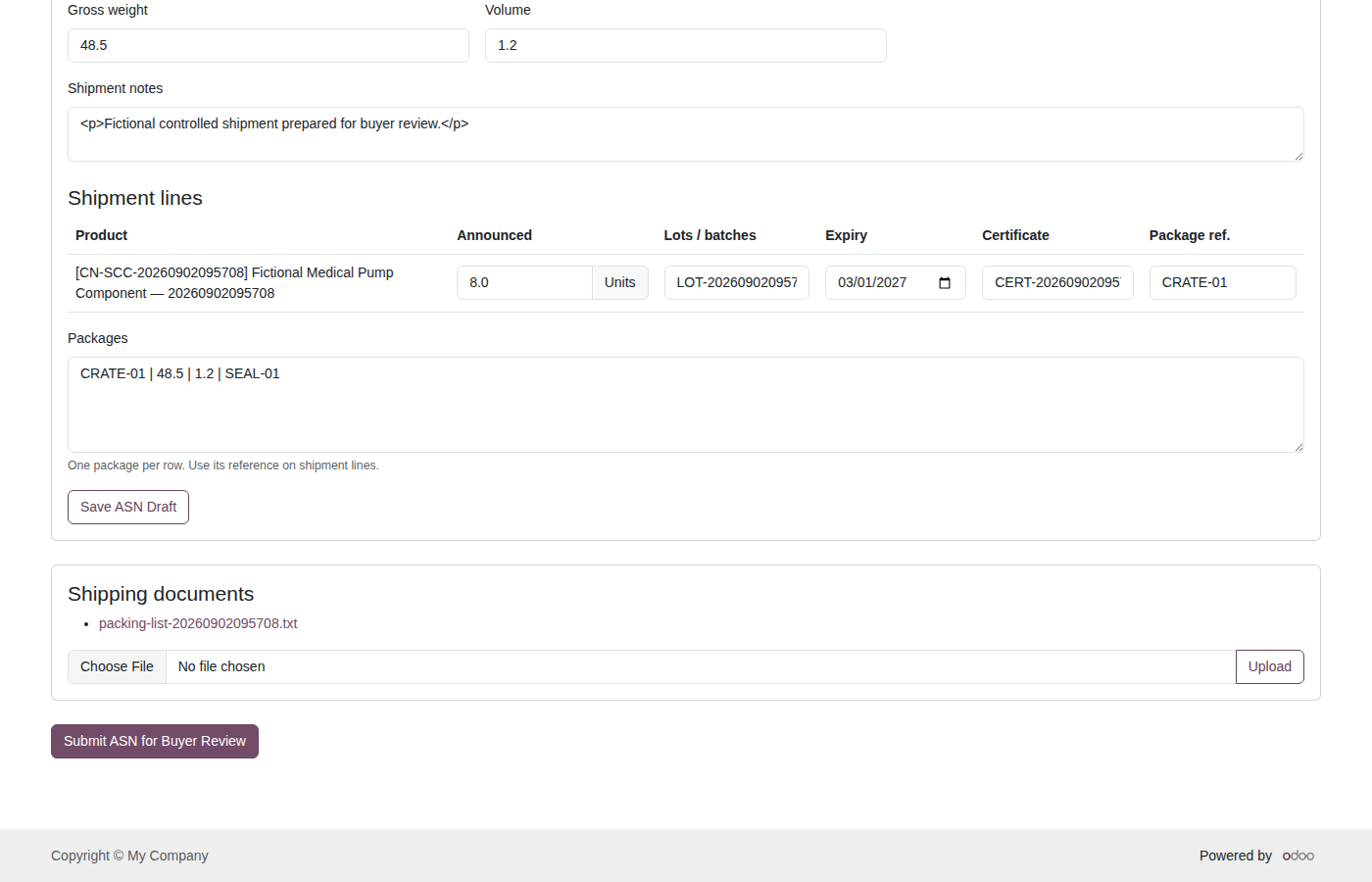Click inside the Packages textarea
1372x882 pixels.
pos(686,405)
